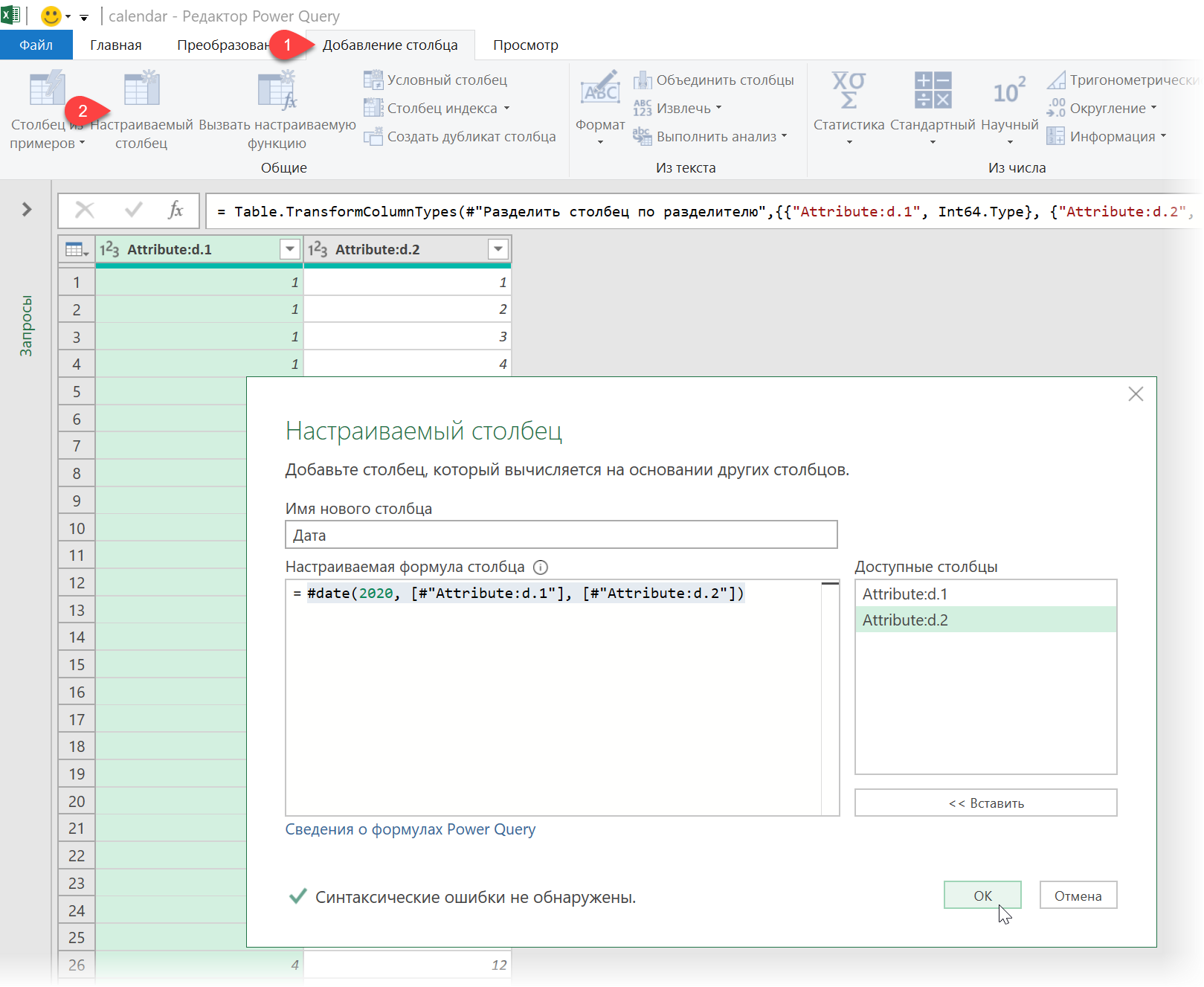Click the Условный столбец icon

[x=373, y=80]
